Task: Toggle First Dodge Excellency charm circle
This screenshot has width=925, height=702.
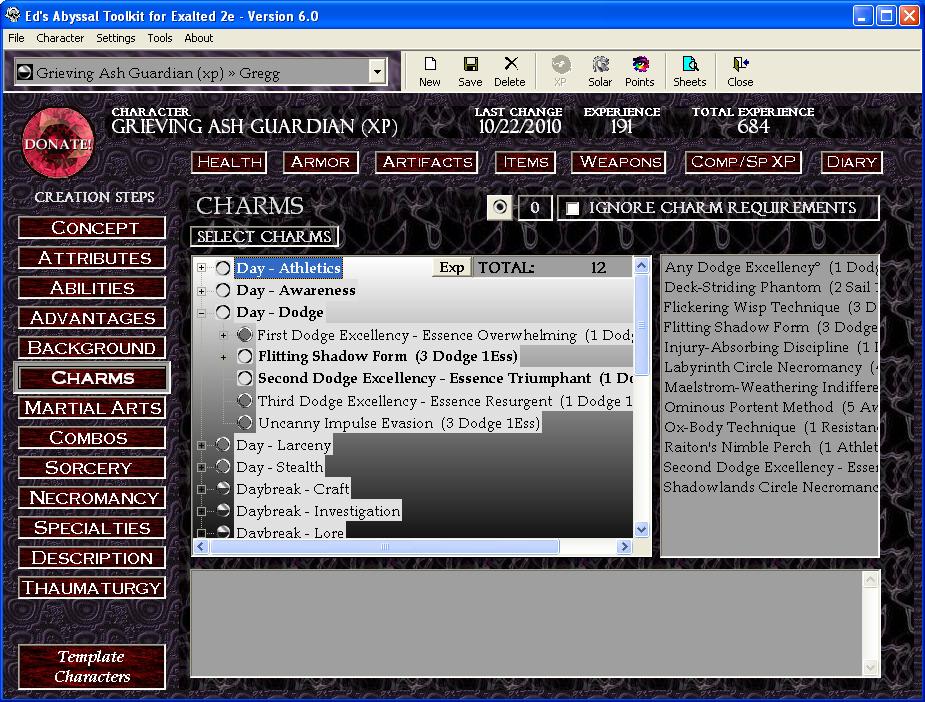Action: click(x=245, y=335)
